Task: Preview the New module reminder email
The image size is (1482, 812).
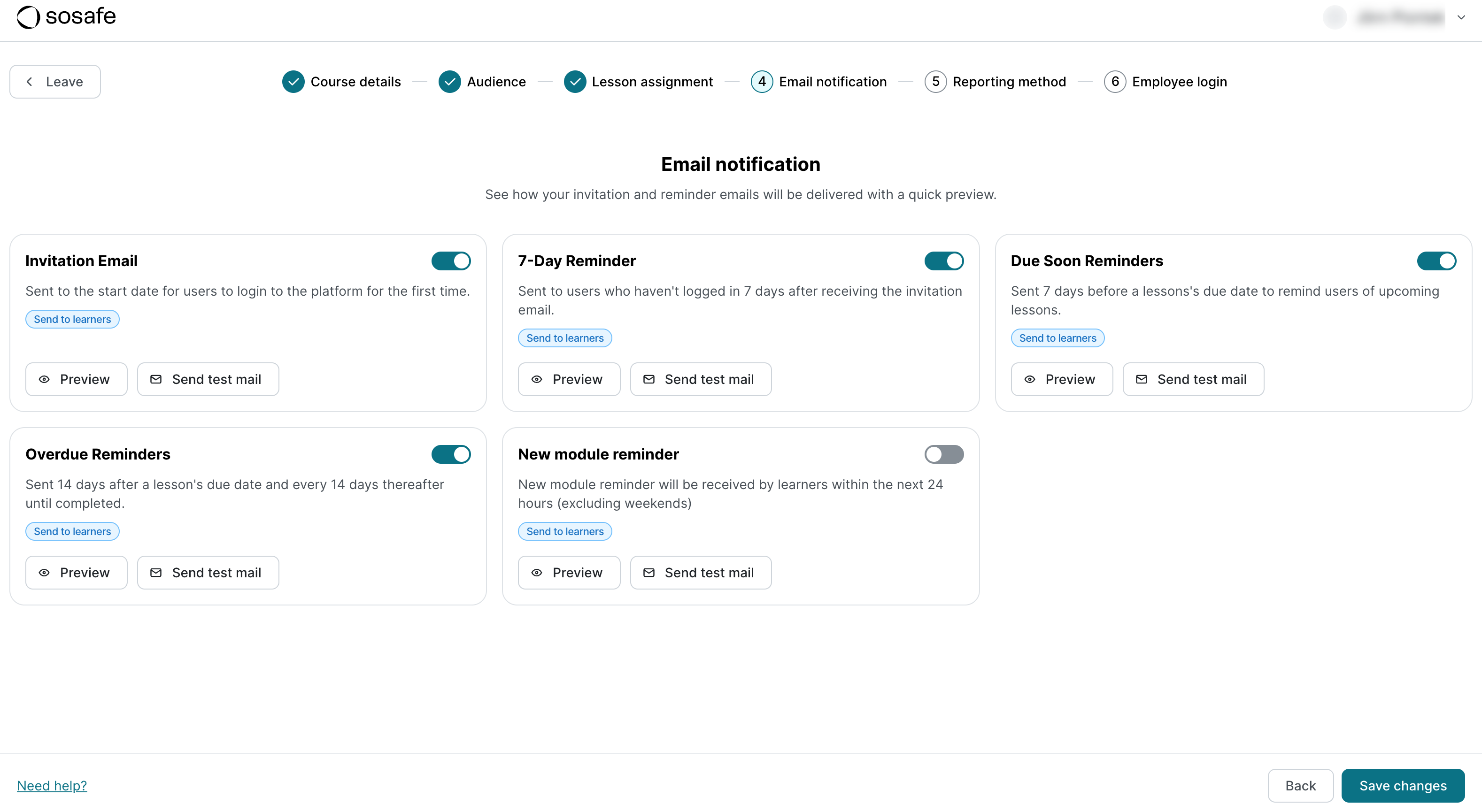Action: point(569,572)
